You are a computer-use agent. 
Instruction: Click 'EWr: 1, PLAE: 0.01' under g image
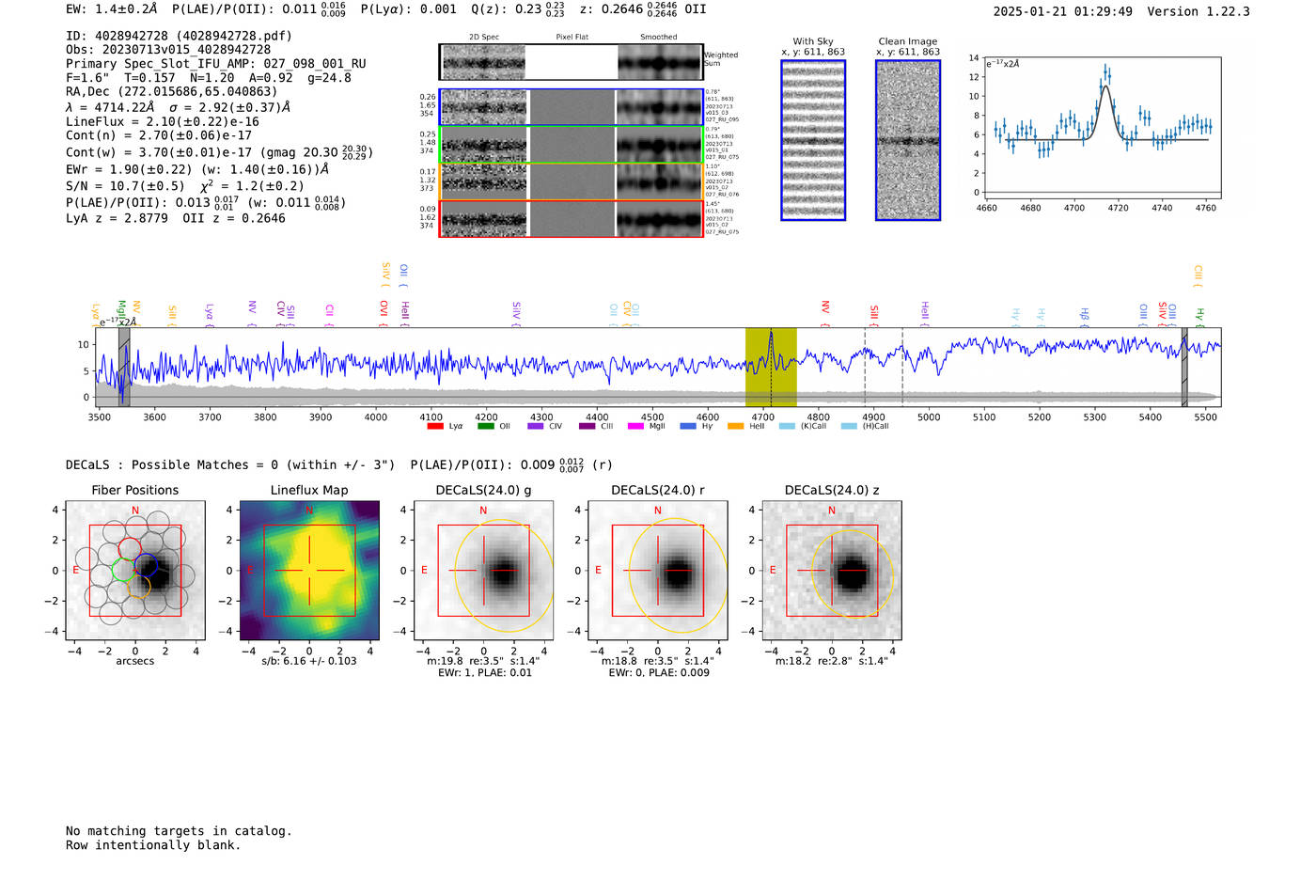[484, 672]
